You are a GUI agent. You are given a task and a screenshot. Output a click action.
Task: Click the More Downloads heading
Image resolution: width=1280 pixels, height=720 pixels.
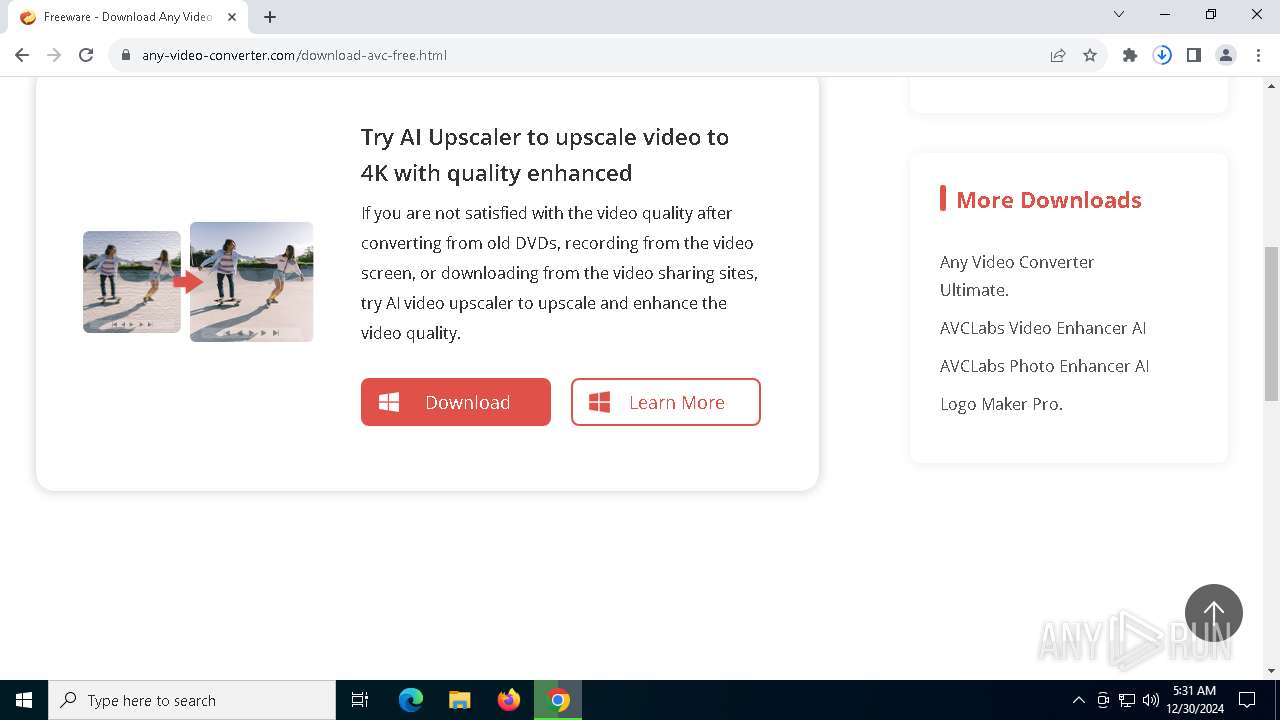(1049, 200)
